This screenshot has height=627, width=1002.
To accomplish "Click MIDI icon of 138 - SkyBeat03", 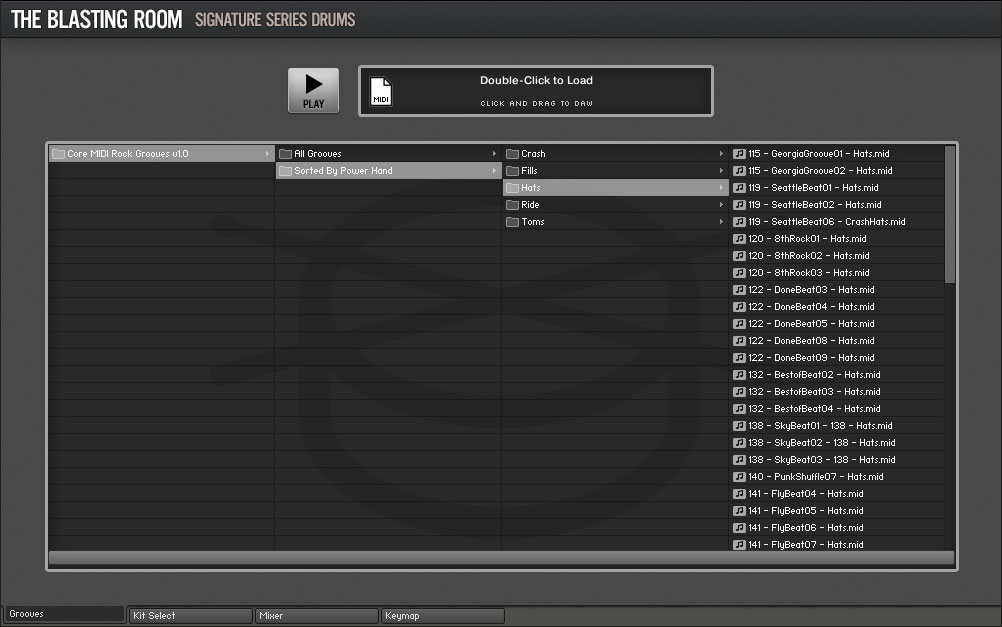I will click(x=739, y=460).
